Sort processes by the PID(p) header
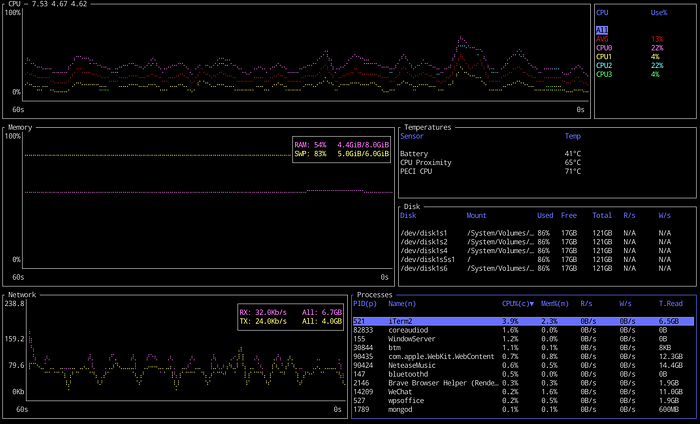Viewport: 700px width, 424px height. pos(365,304)
